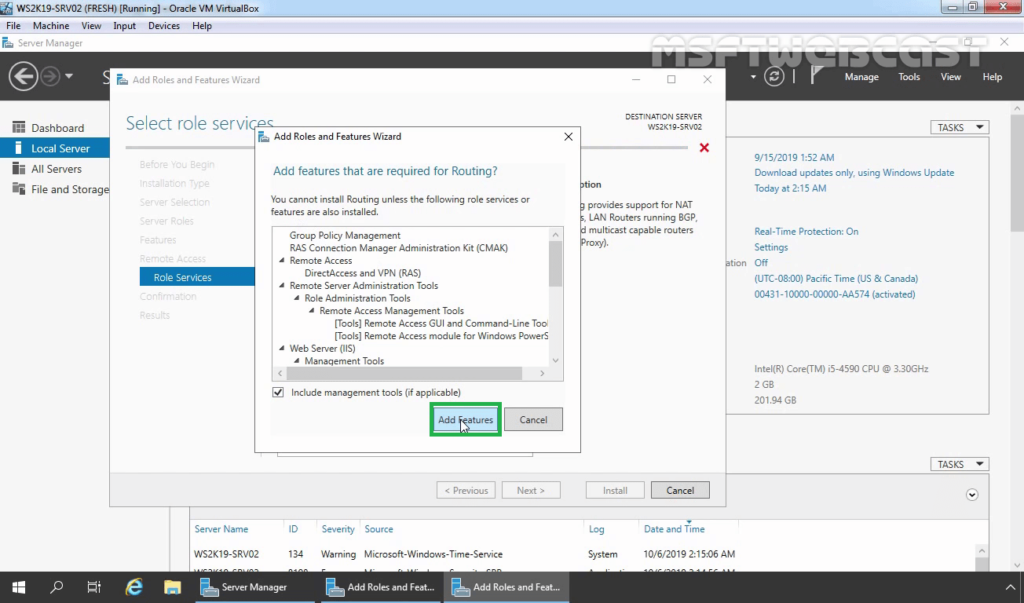Select Remote Access module for Windows PowerShell row
The width and height of the screenshot is (1024, 603).
441,336
